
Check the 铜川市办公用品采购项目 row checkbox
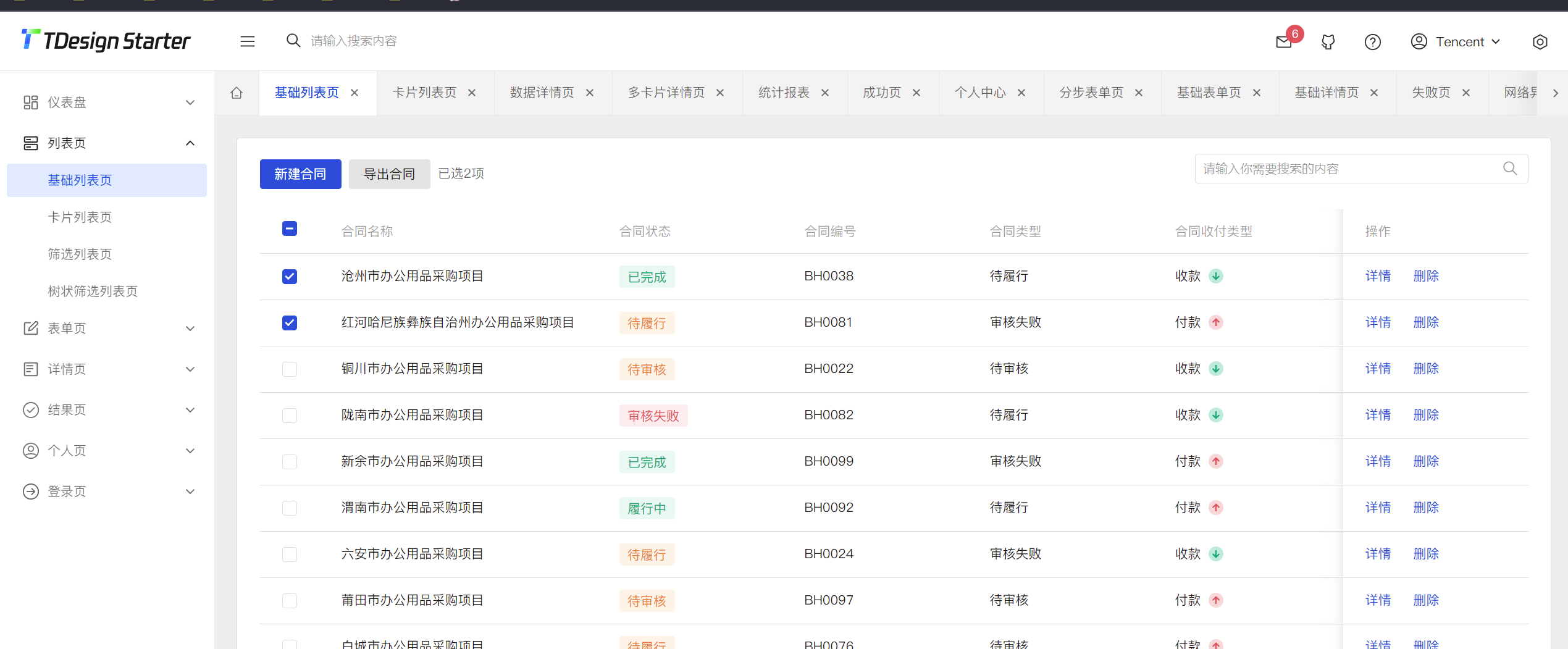[289, 369]
